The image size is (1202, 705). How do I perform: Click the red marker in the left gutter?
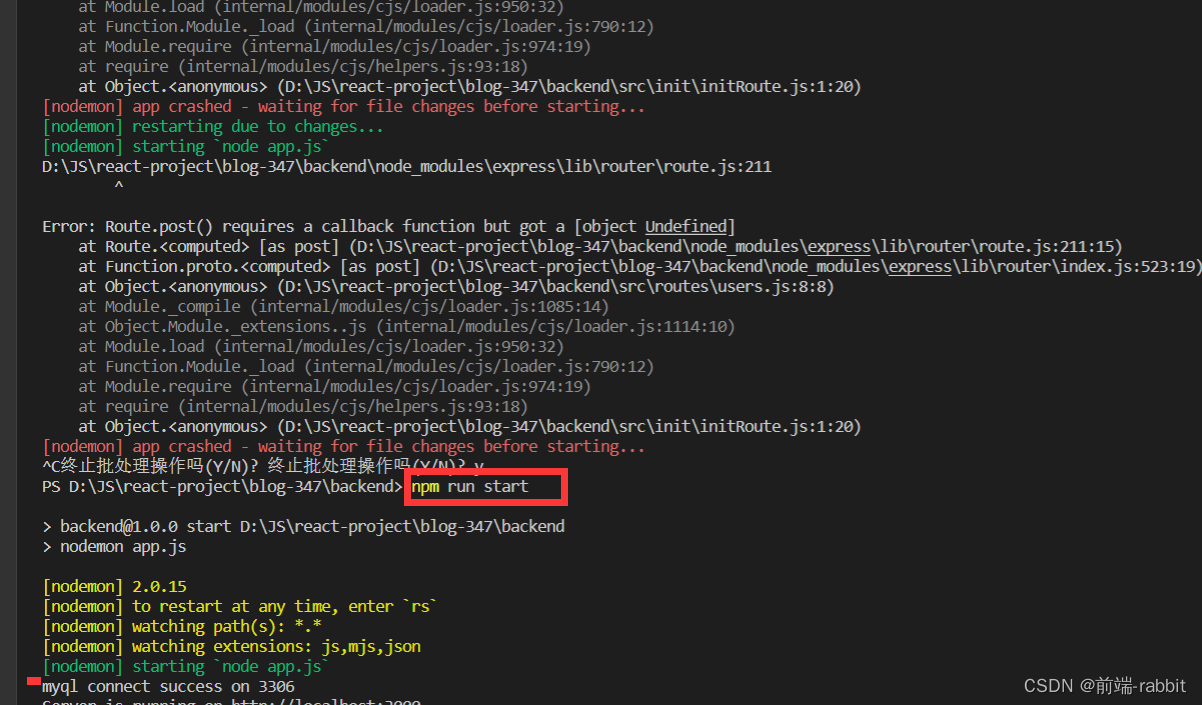pos(34,683)
